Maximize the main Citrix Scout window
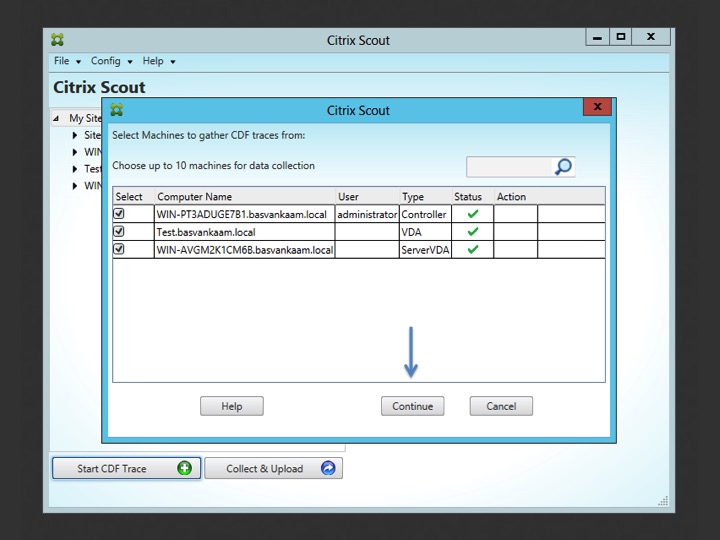The image size is (720, 540). 621,37
